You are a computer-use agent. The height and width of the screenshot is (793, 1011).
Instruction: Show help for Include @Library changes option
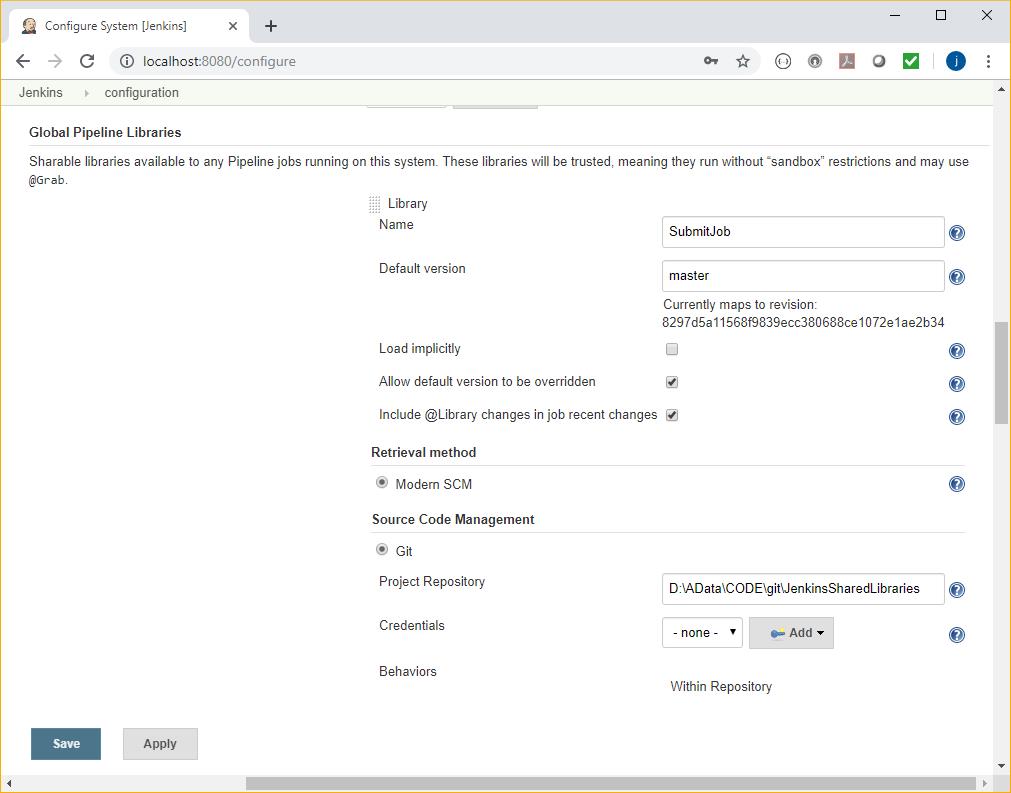[x=957, y=416]
